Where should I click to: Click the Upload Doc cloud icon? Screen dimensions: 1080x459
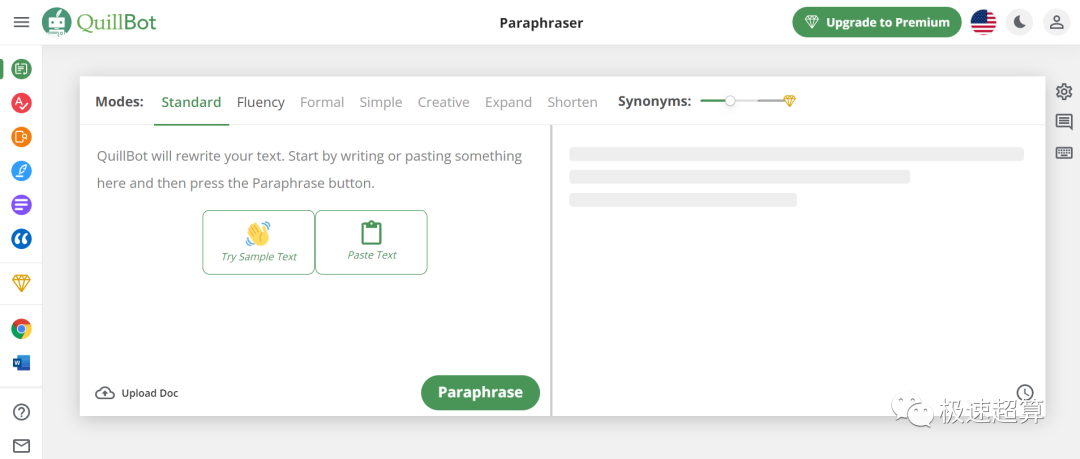[105, 393]
